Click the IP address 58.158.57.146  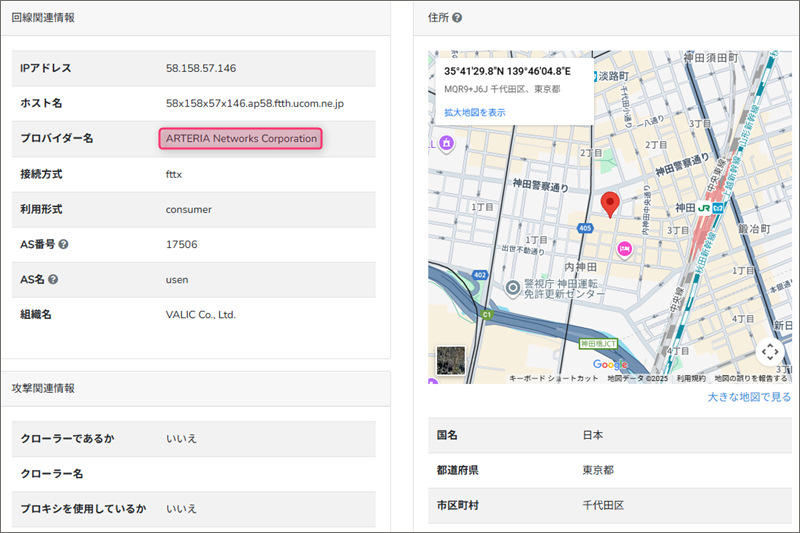pyautogui.click(x=200, y=68)
